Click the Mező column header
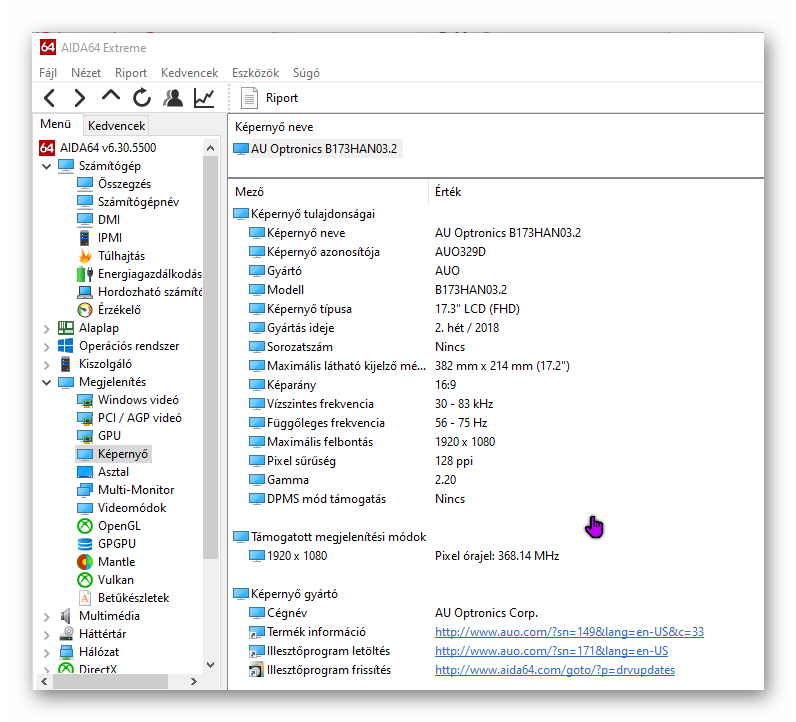The width and height of the screenshot is (796, 722). 249,192
